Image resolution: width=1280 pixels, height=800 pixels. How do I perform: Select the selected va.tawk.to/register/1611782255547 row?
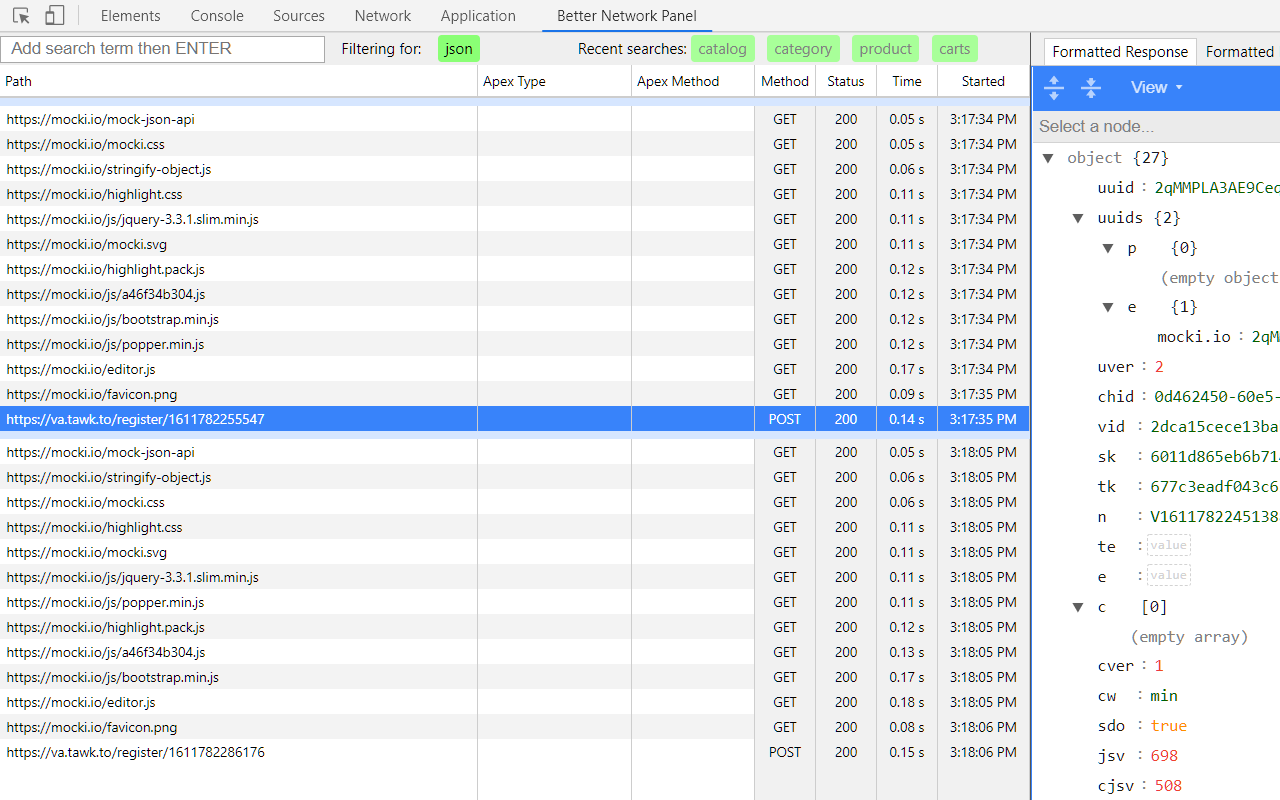pos(515,419)
